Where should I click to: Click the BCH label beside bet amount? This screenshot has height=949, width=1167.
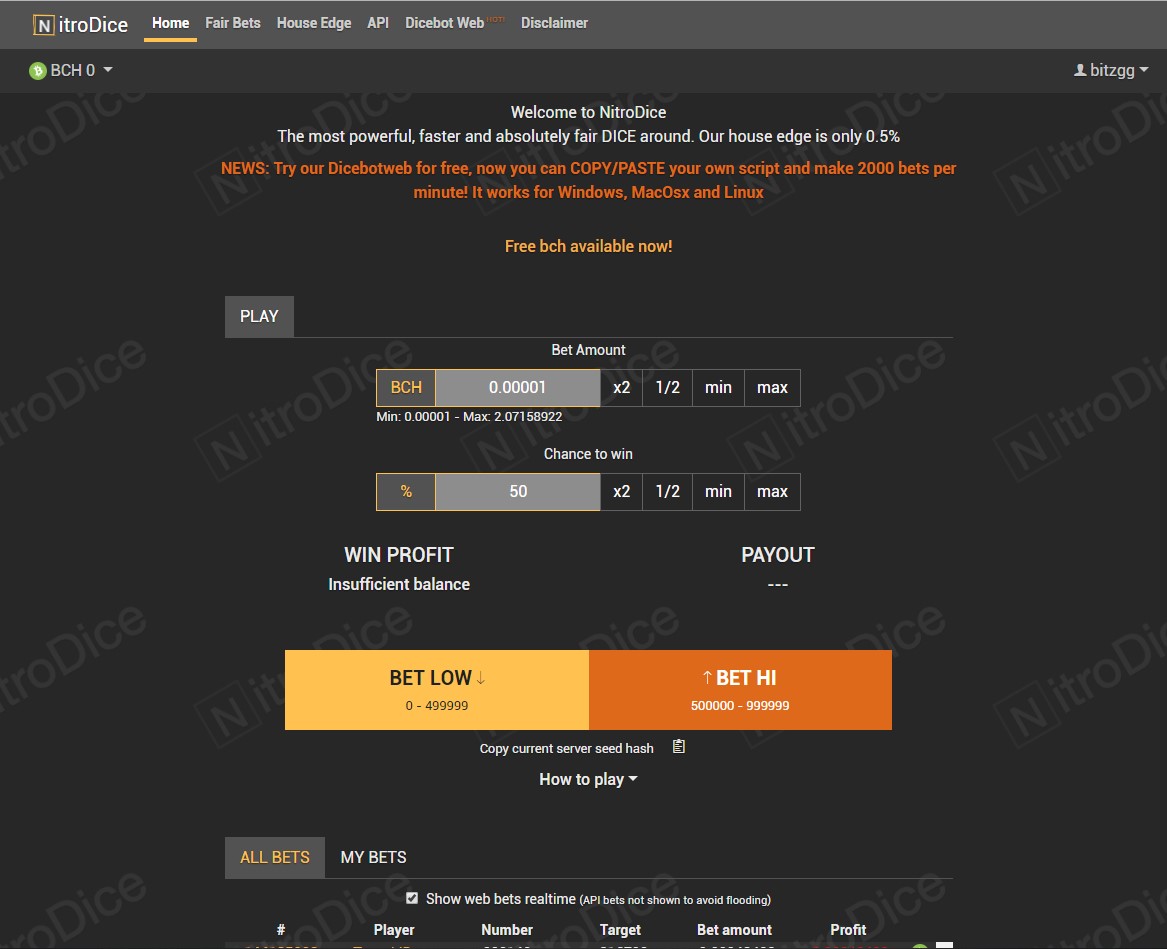point(406,388)
